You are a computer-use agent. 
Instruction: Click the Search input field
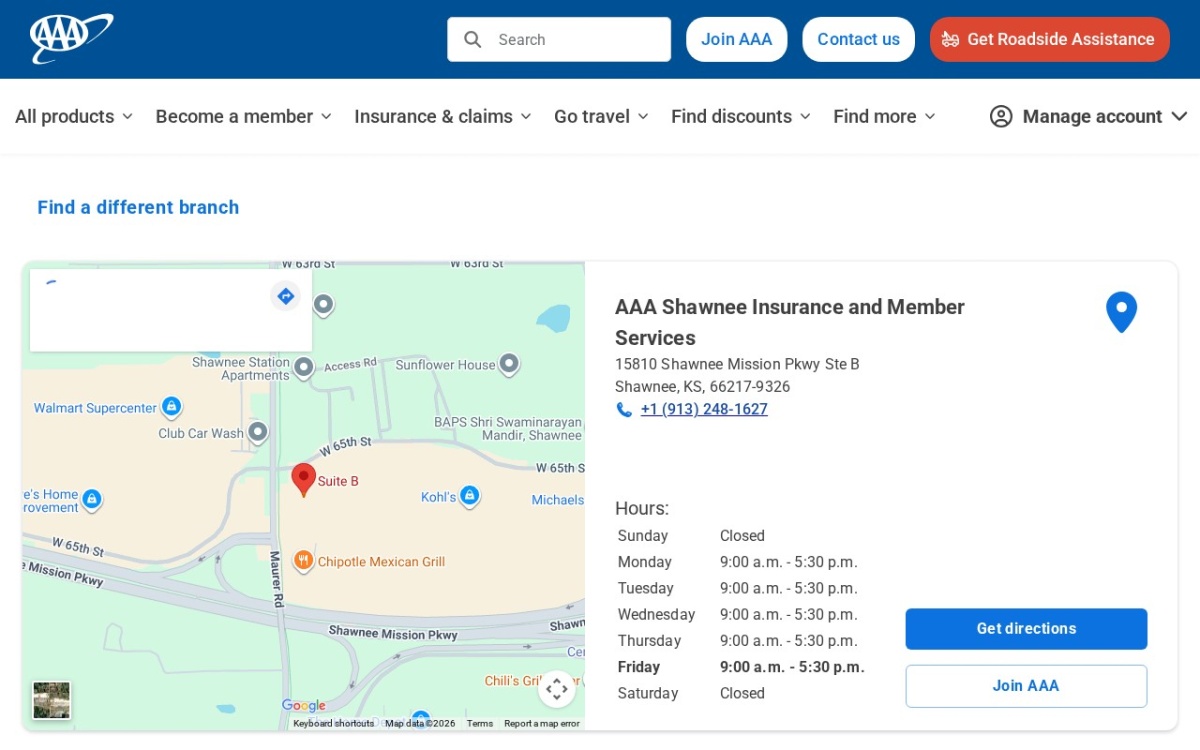(x=559, y=39)
